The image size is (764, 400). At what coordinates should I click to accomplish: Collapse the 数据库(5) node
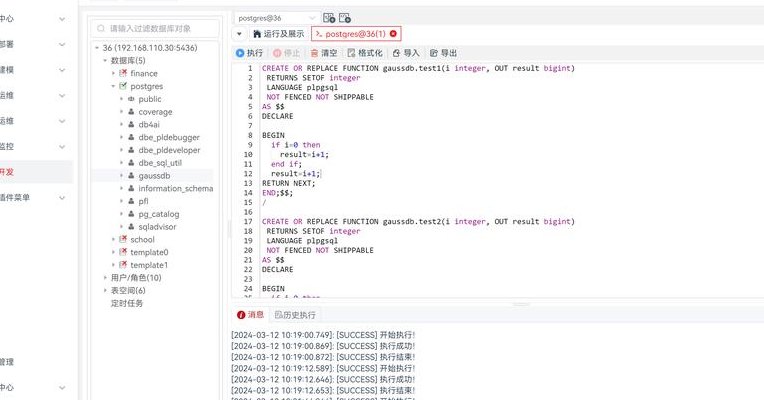105,60
